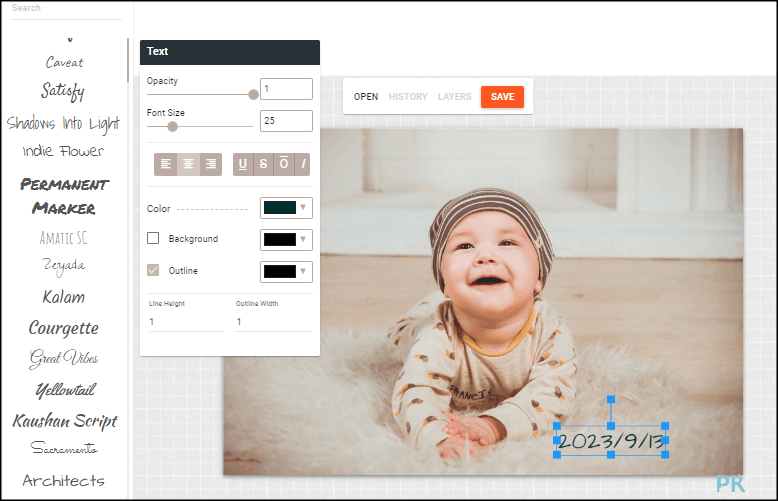Click the font list scrollbar

[128, 60]
